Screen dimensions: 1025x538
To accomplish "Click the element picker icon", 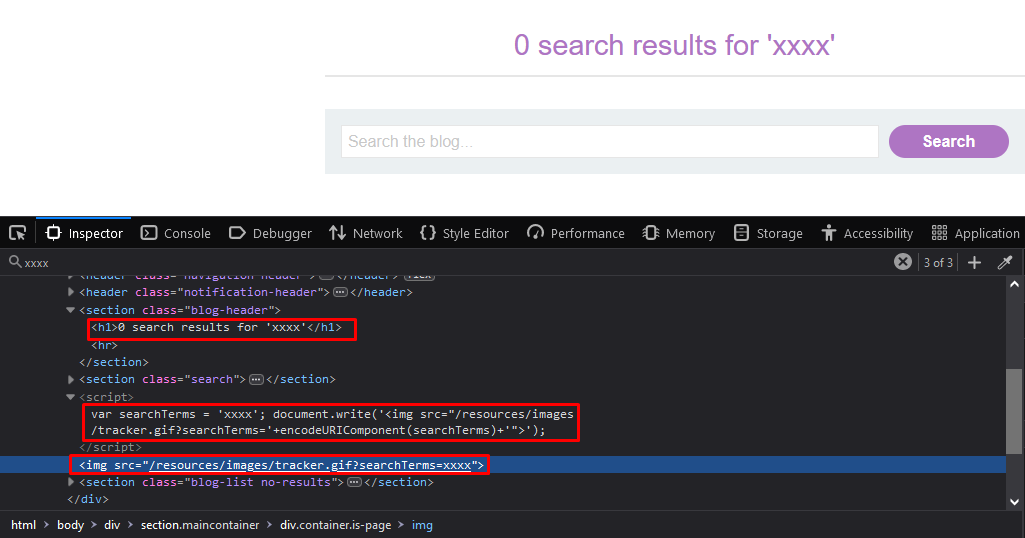I will (x=17, y=233).
